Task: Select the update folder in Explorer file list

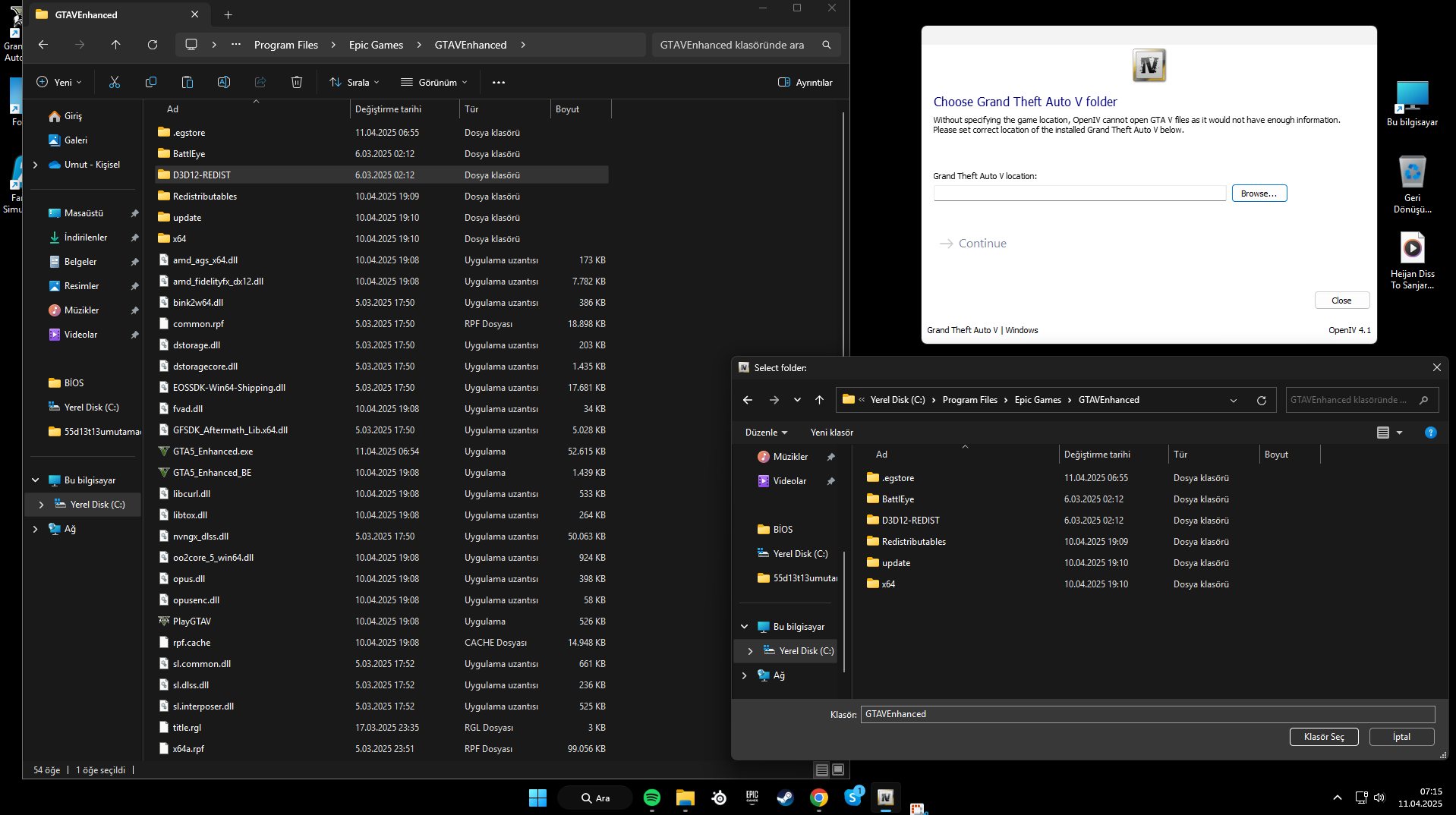Action: [x=187, y=218]
